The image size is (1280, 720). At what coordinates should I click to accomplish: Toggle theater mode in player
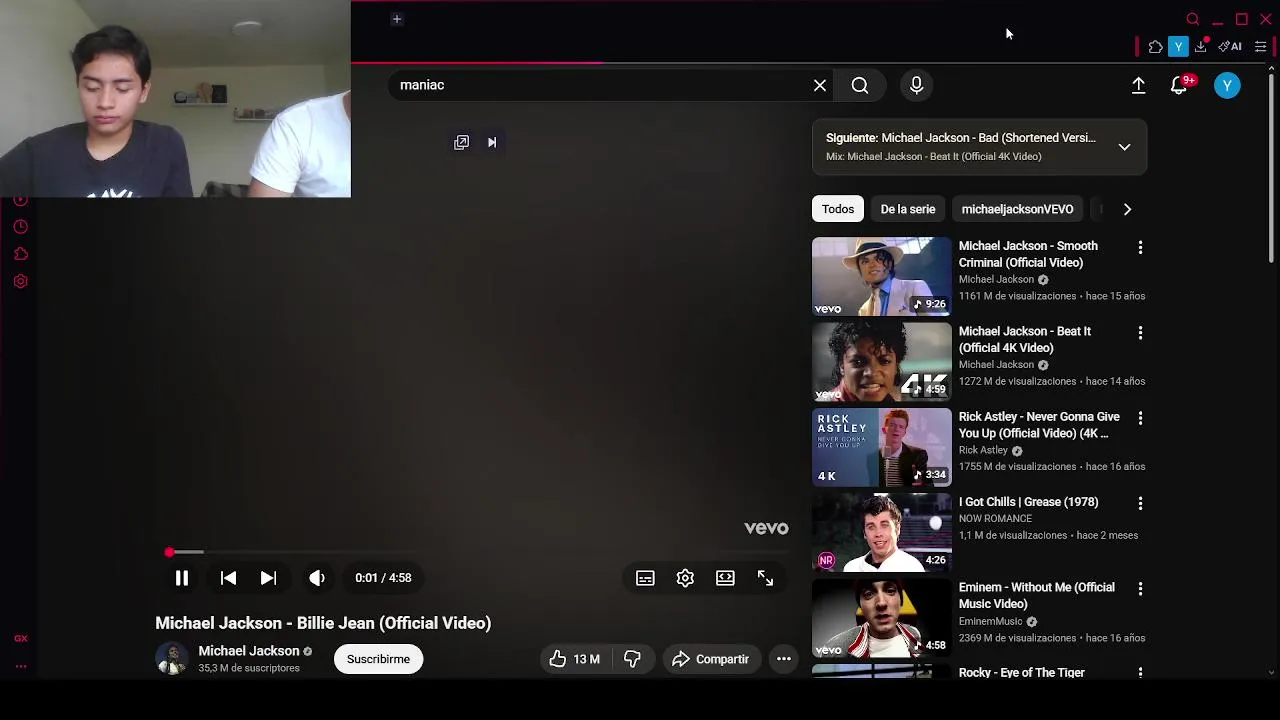725,578
